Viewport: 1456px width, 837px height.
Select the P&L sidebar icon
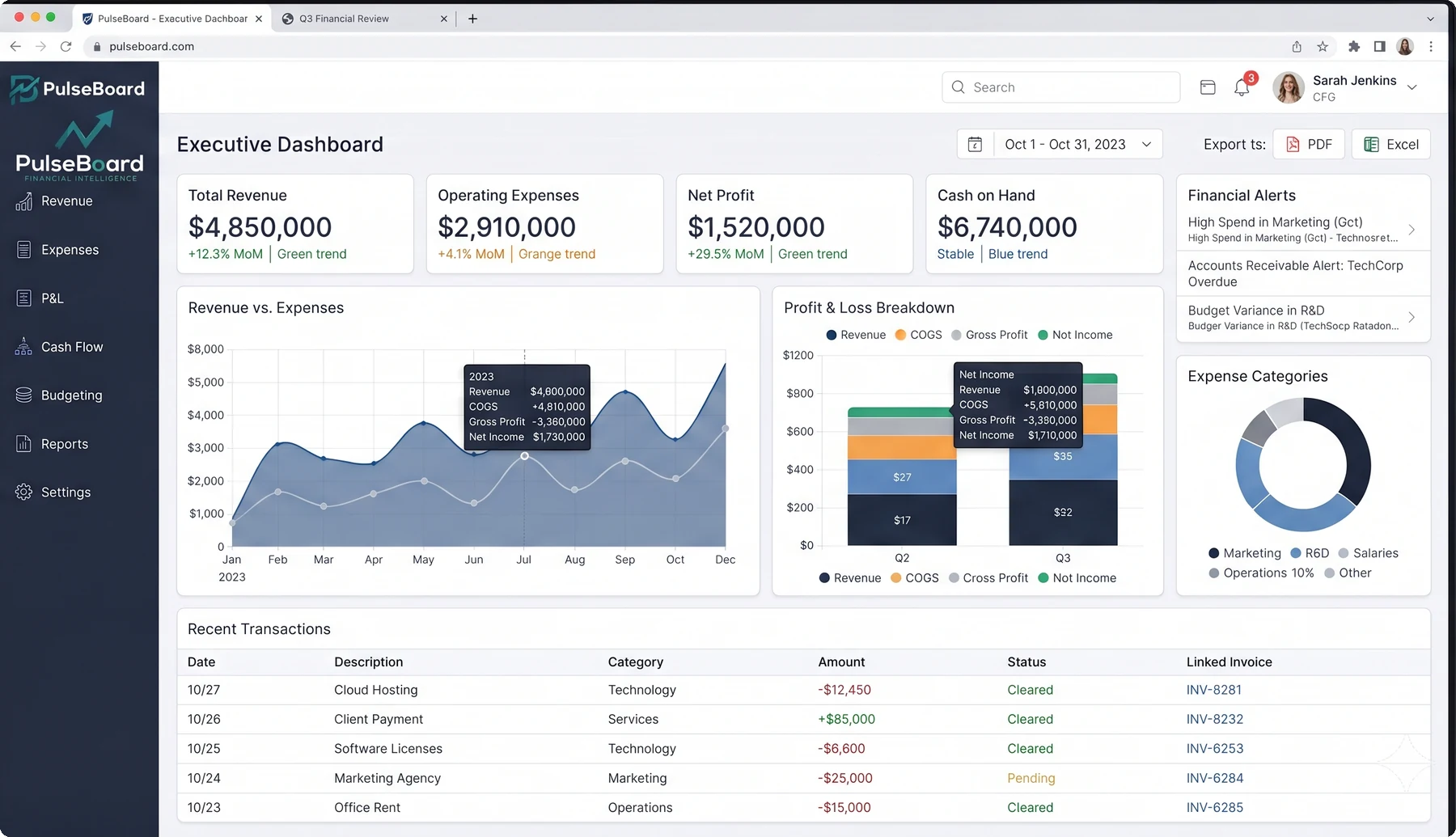pyautogui.click(x=24, y=298)
